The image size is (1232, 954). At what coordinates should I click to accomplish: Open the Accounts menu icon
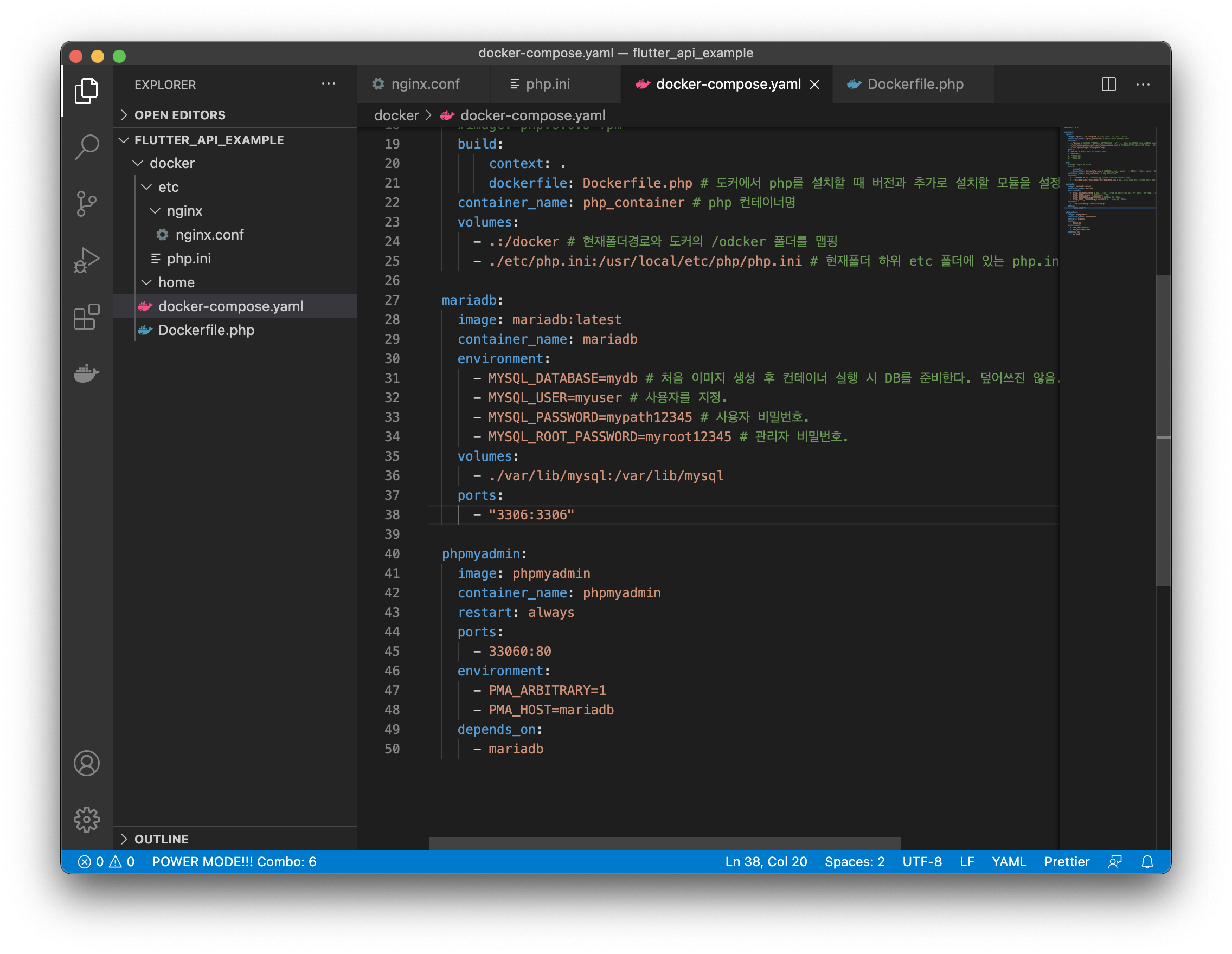point(86,763)
